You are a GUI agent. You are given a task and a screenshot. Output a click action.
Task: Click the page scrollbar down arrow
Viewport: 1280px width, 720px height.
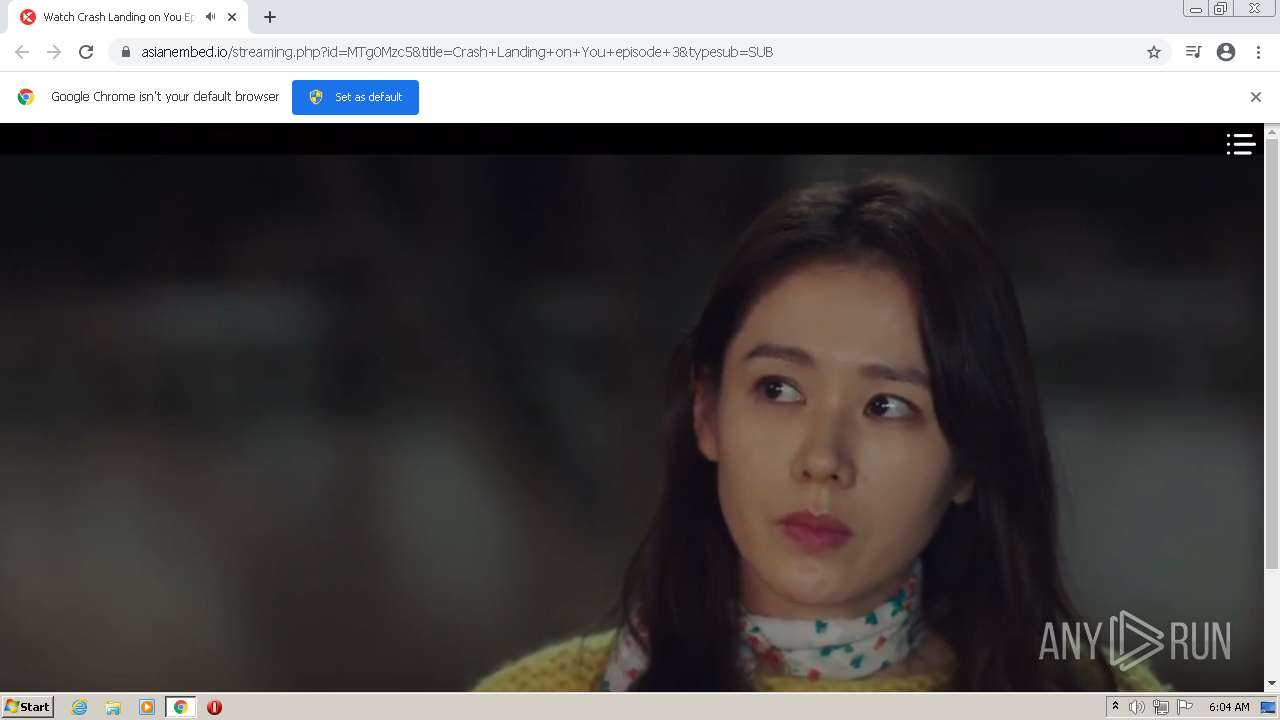tap(1272, 684)
